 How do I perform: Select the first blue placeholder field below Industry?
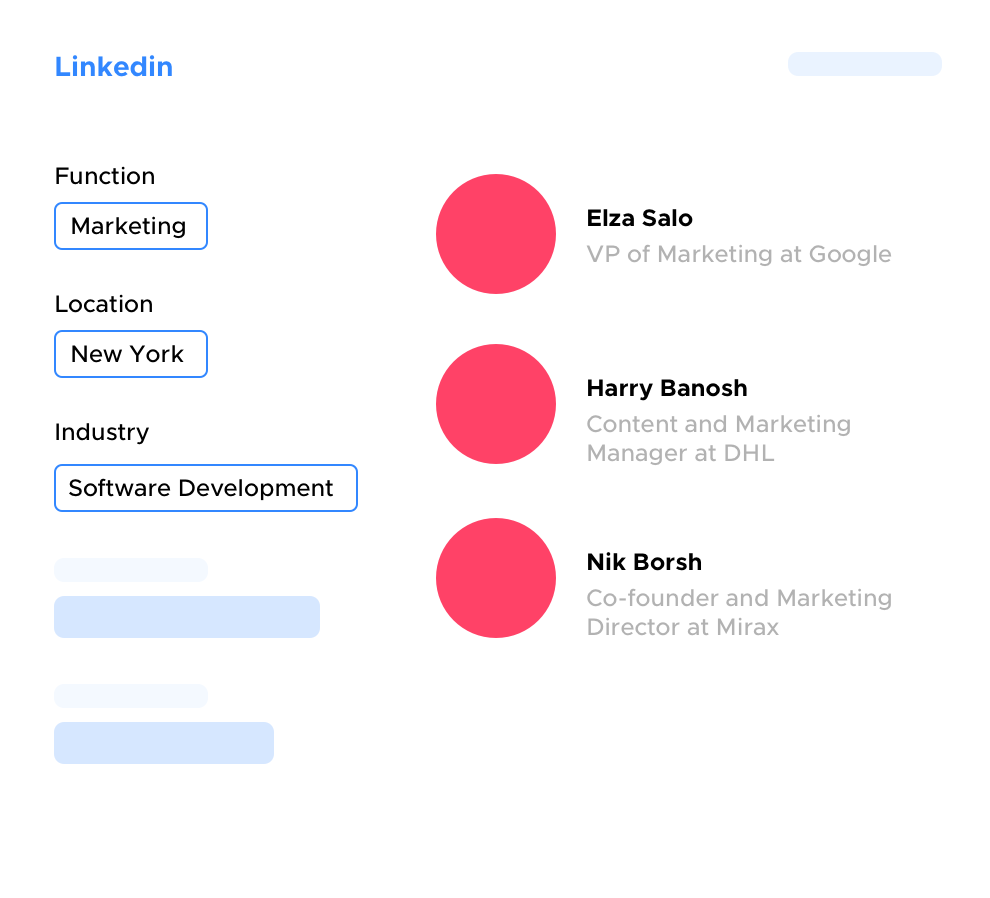(x=187, y=617)
